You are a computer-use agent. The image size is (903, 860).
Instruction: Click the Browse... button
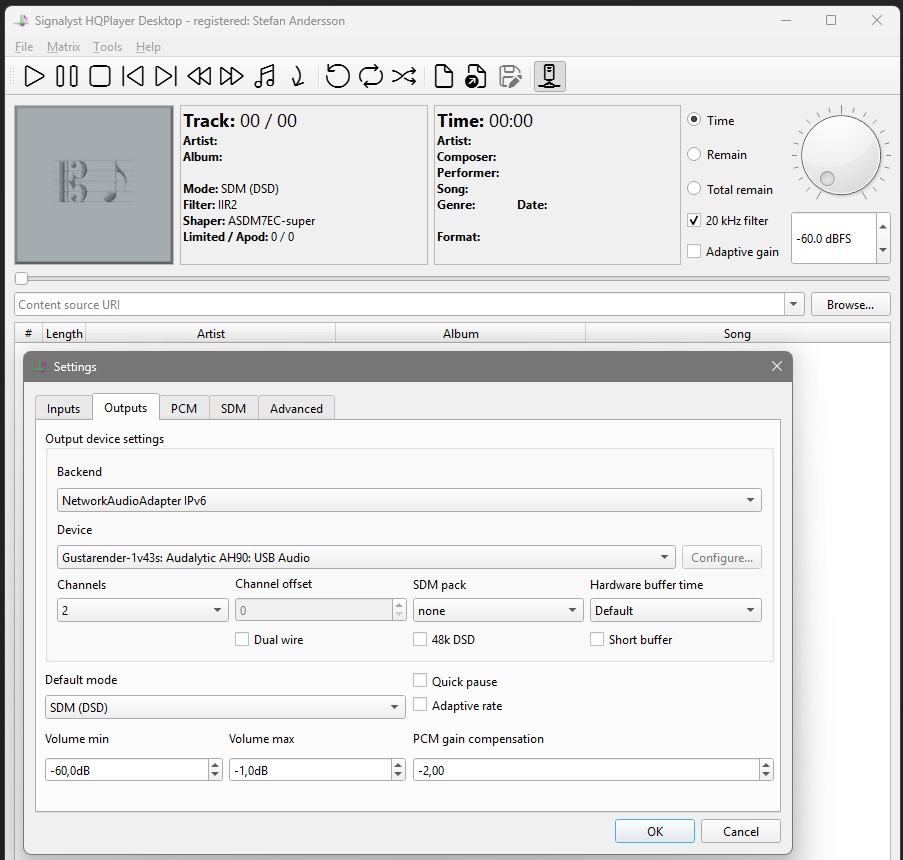coord(850,304)
